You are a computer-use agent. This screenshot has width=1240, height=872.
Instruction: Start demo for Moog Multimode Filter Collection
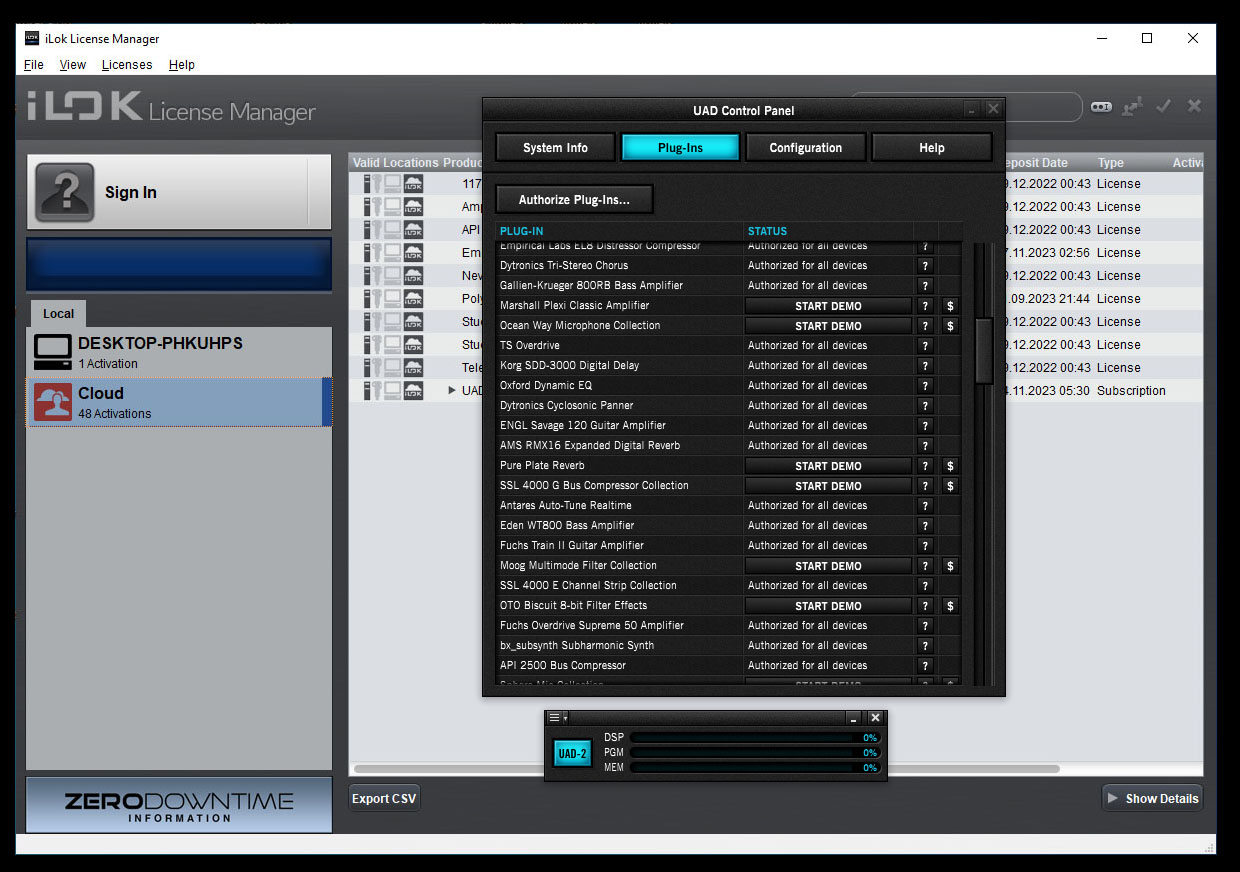pyautogui.click(x=828, y=566)
